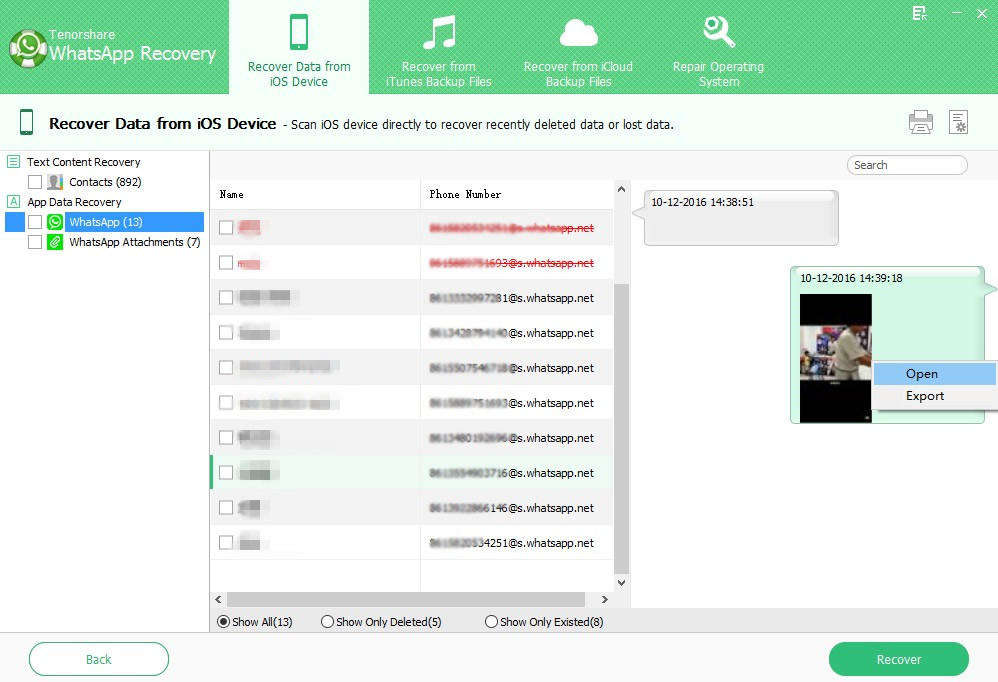
Task: Click phone number ending 4251@s.whatsapp.net in black
Action: (x=512, y=543)
